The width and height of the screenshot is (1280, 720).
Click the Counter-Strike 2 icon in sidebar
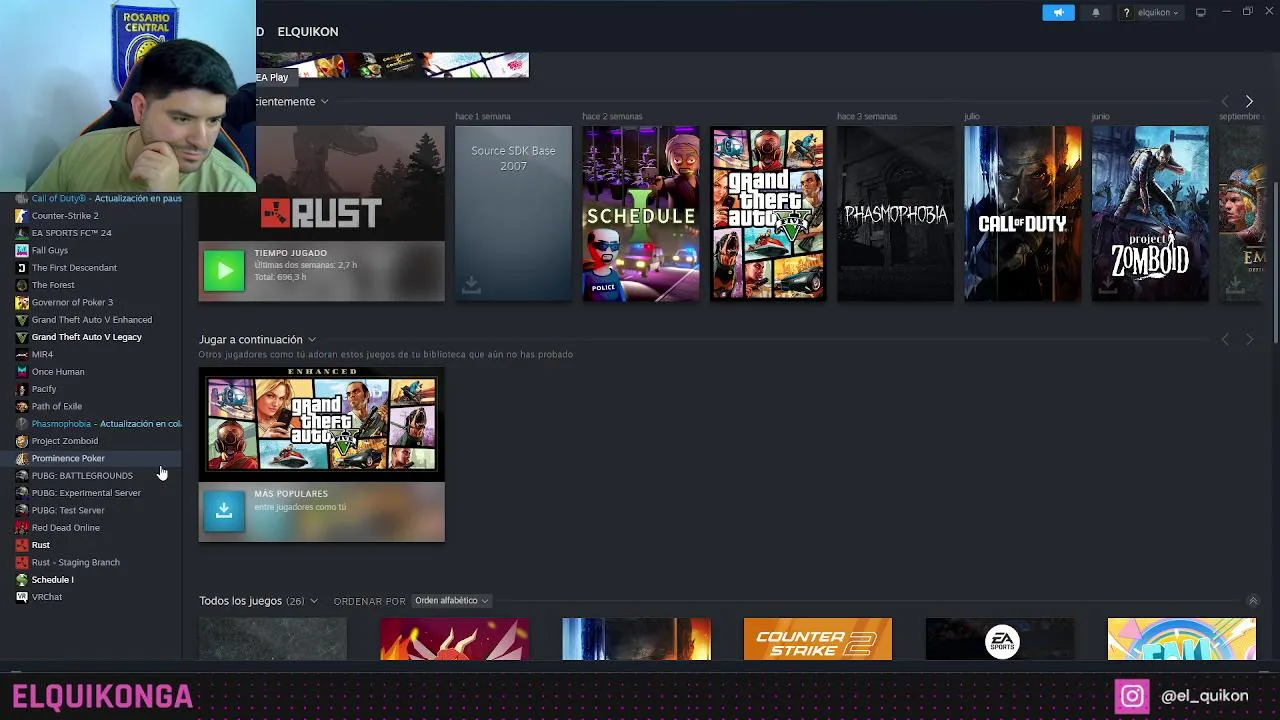tap(22, 216)
